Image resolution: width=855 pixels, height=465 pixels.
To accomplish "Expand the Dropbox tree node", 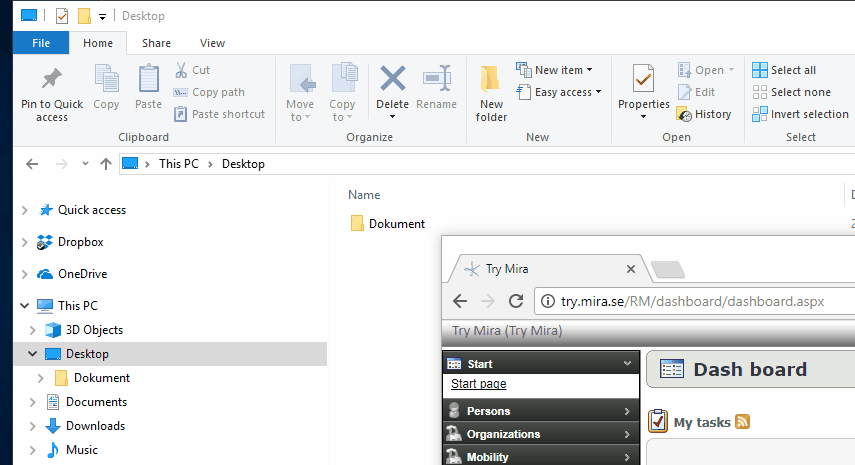I will (x=25, y=242).
